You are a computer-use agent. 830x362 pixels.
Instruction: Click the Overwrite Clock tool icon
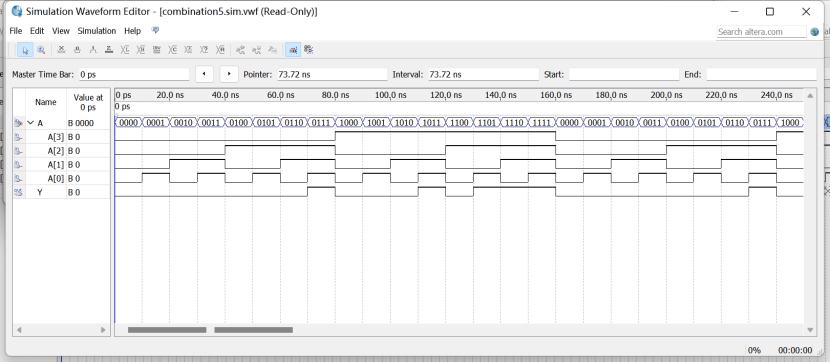click(x=188, y=50)
